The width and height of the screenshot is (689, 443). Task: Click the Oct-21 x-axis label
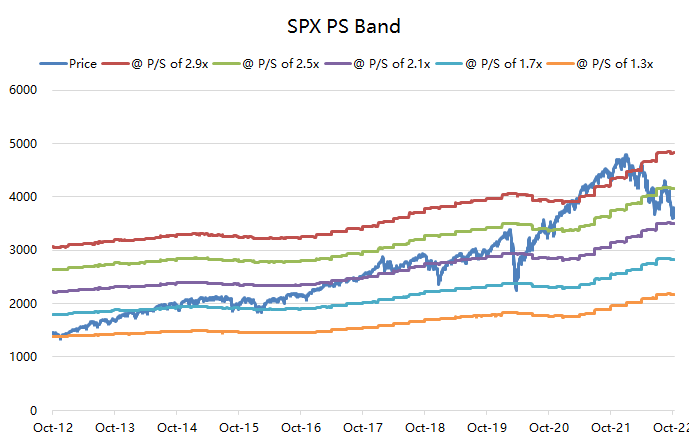click(x=611, y=428)
